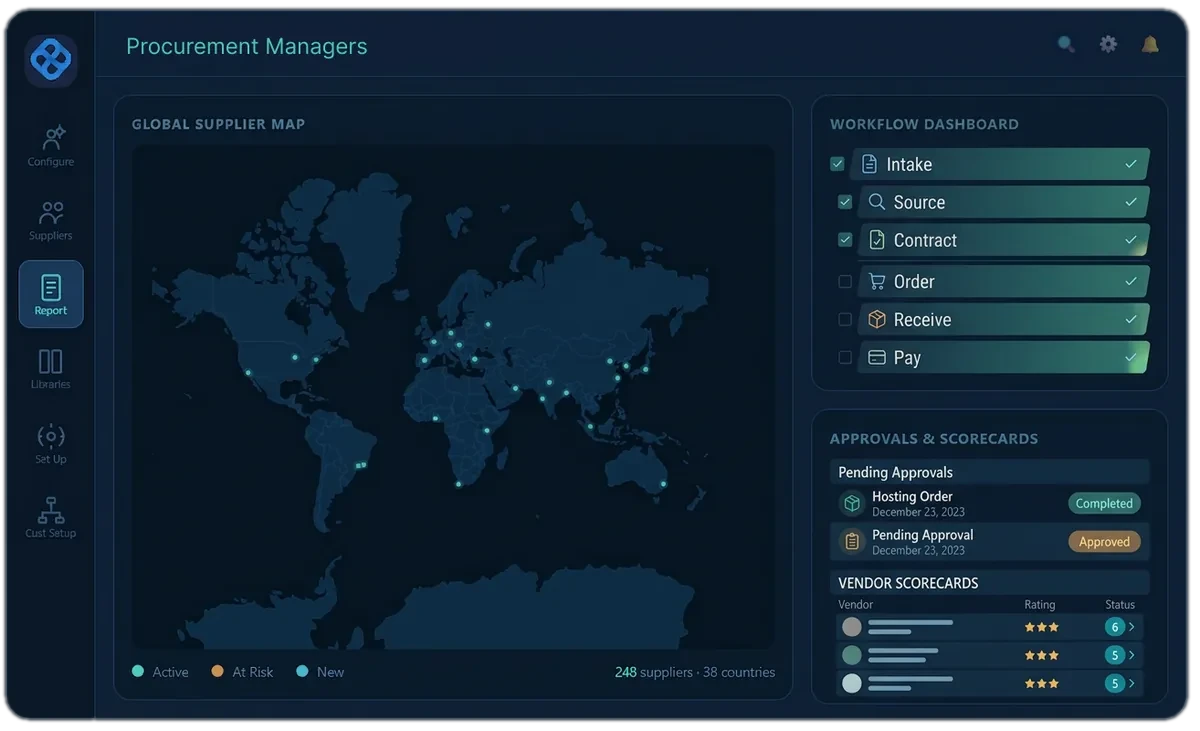
Task: Check the Pay checkbox
Action: pyautogui.click(x=845, y=357)
